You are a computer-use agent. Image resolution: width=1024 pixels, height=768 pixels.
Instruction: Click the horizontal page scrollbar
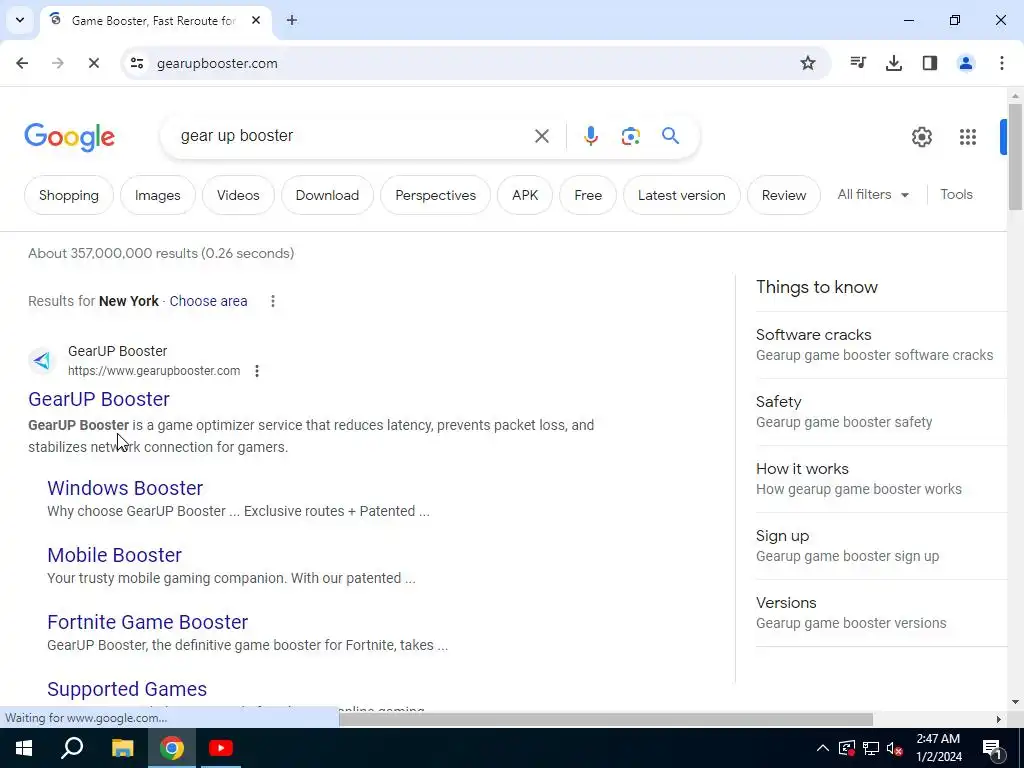(x=606, y=719)
